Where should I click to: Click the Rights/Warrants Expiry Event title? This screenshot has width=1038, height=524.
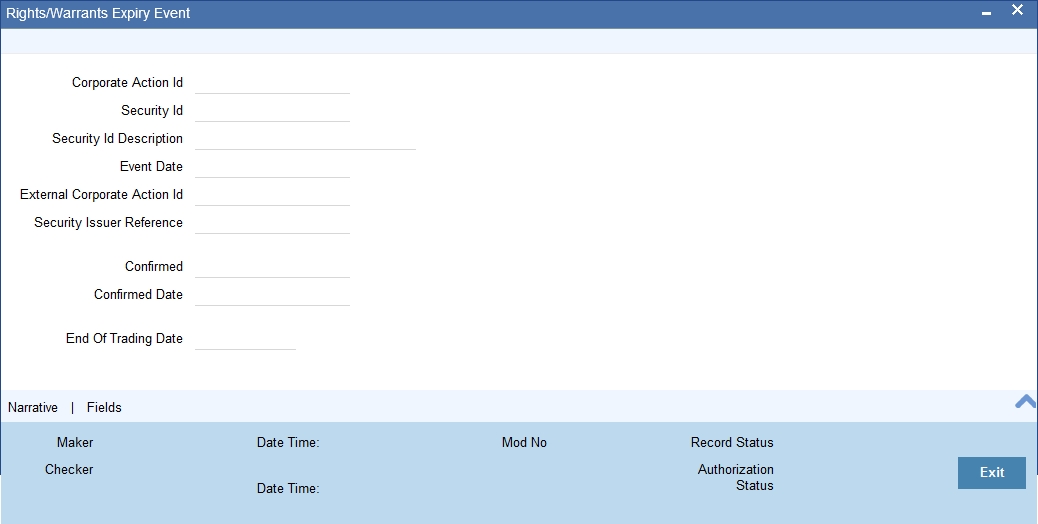pos(98,13)
